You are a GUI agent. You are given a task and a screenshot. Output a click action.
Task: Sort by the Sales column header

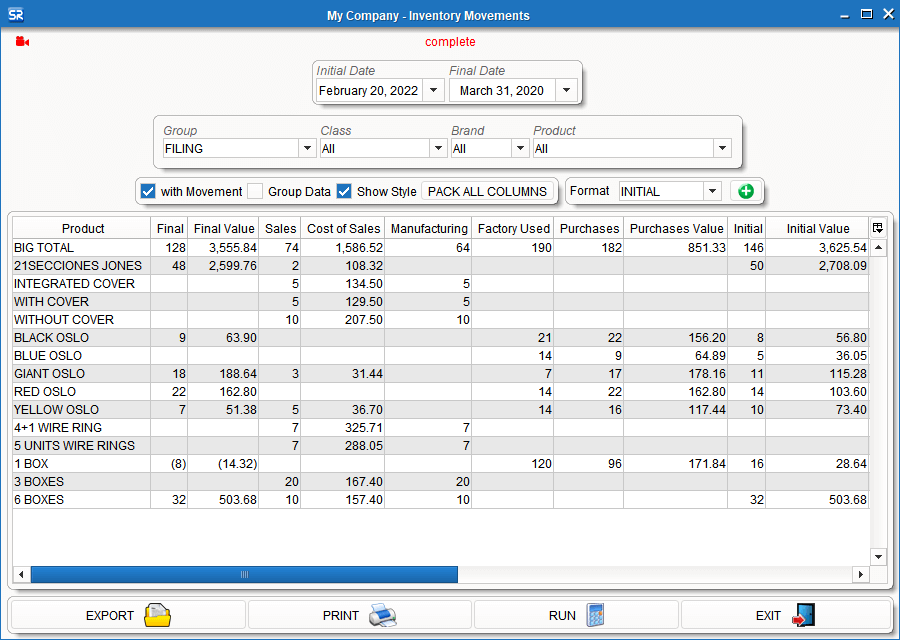point(280,228)
